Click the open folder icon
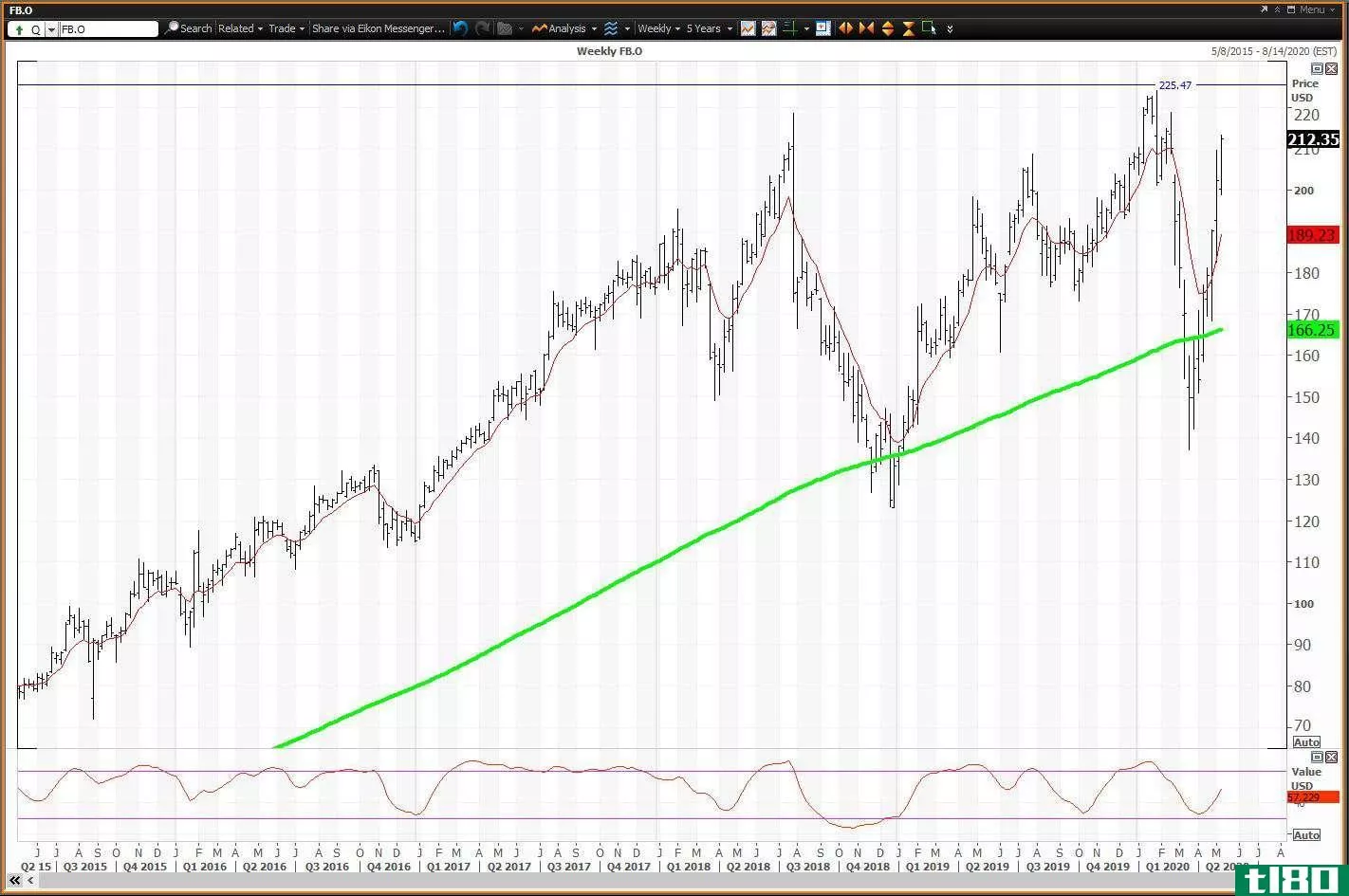The image size is (1349, 896). point(504,28)
